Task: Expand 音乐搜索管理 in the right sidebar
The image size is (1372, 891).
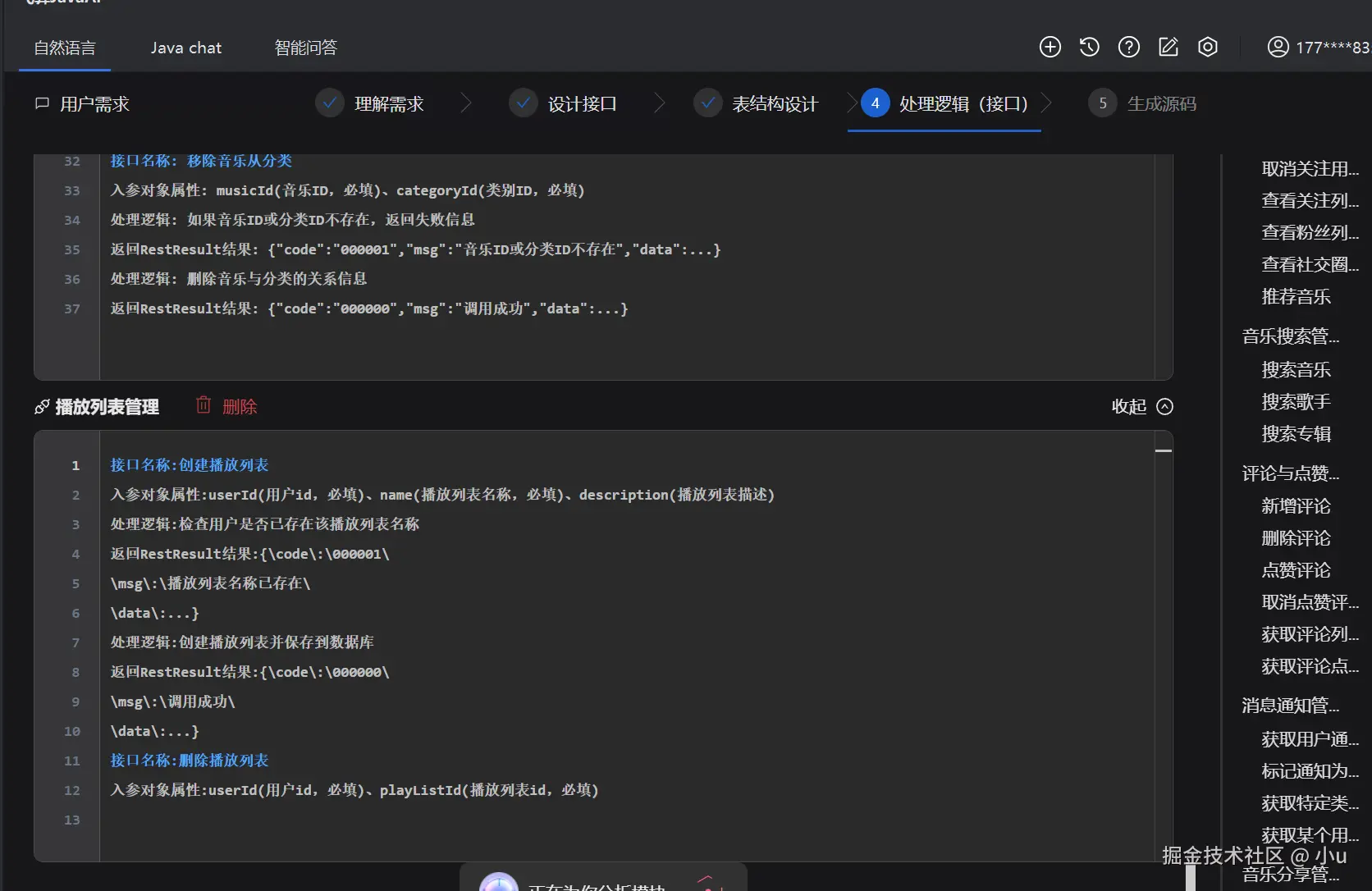Action: coord(1291,336)
